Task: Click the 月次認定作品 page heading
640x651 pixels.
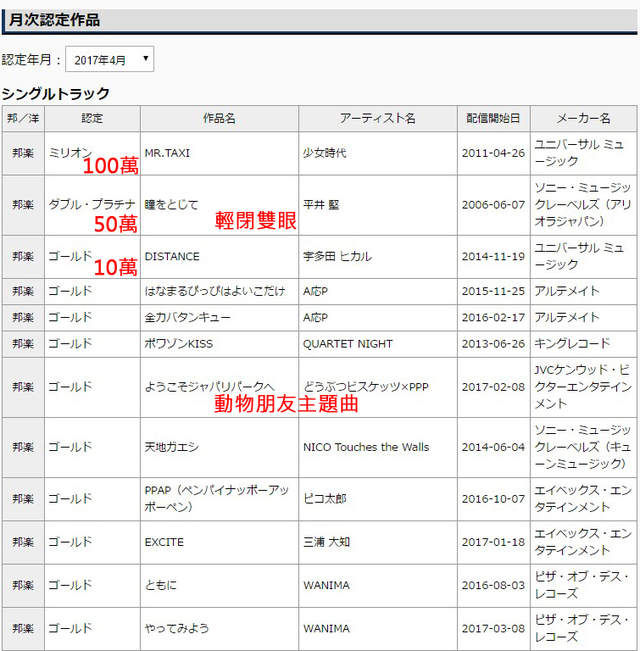Action: tap(54, 20)
